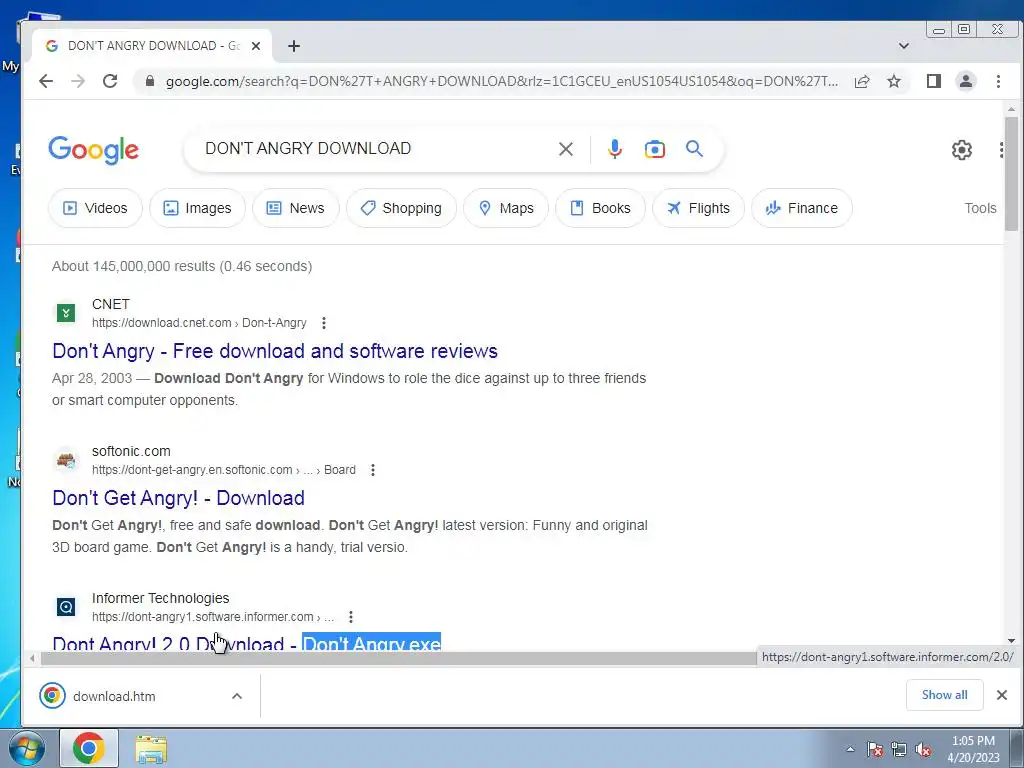Click the dont-get-angry.en.softonic.com URL breadcrumb
This screenshot has width=1024, height=768.
point(224,470)
